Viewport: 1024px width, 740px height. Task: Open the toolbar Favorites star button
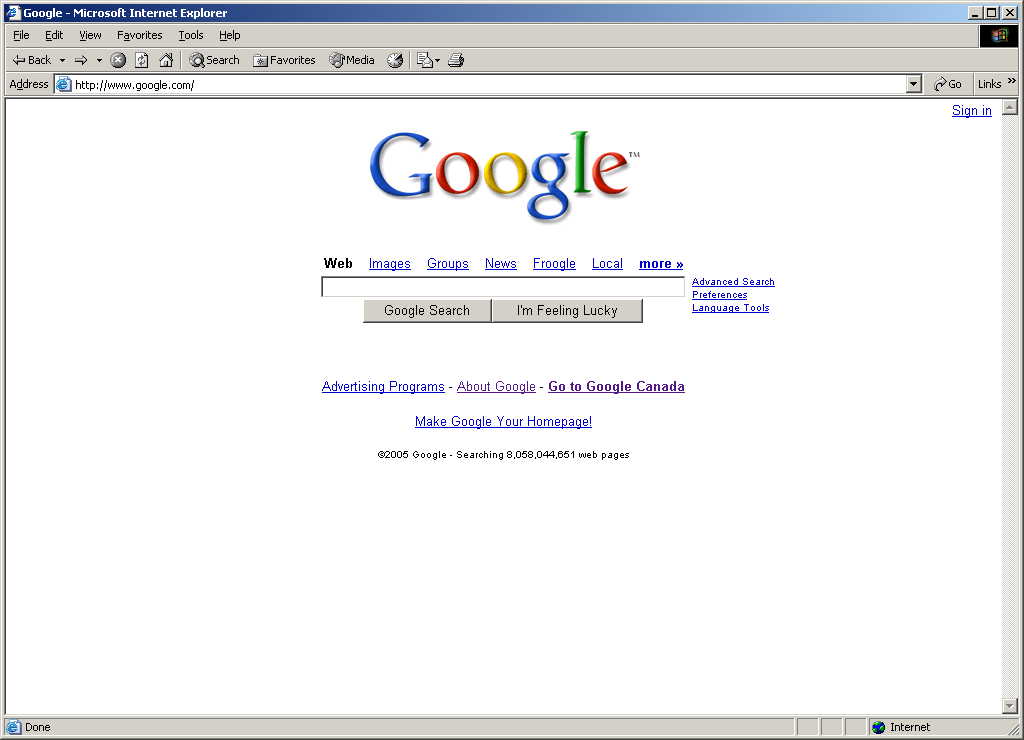pyautogui.click(x=284, y=60)
